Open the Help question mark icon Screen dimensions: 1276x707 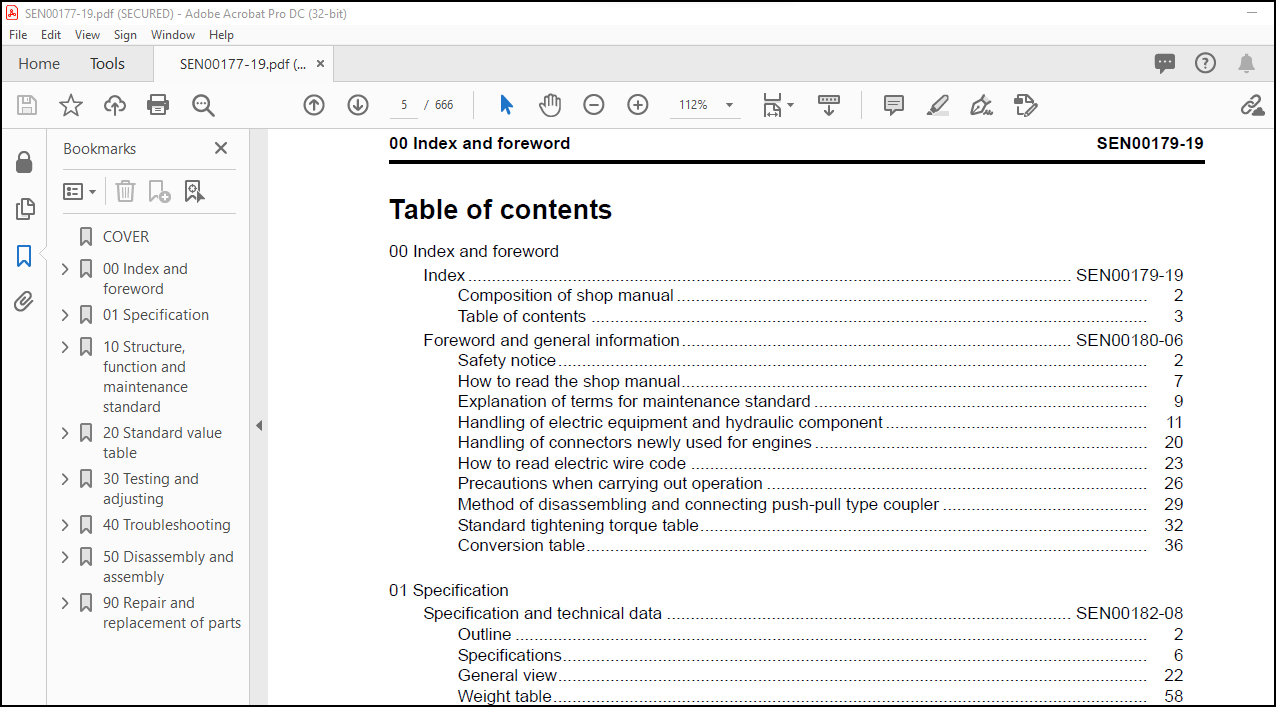[1206, 63]
